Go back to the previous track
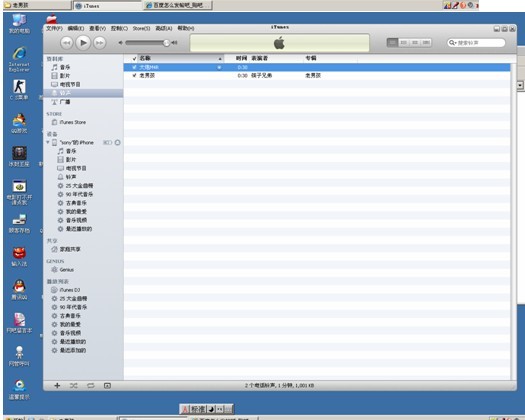This screenshot has width=525, height=420. click(67, 43)
